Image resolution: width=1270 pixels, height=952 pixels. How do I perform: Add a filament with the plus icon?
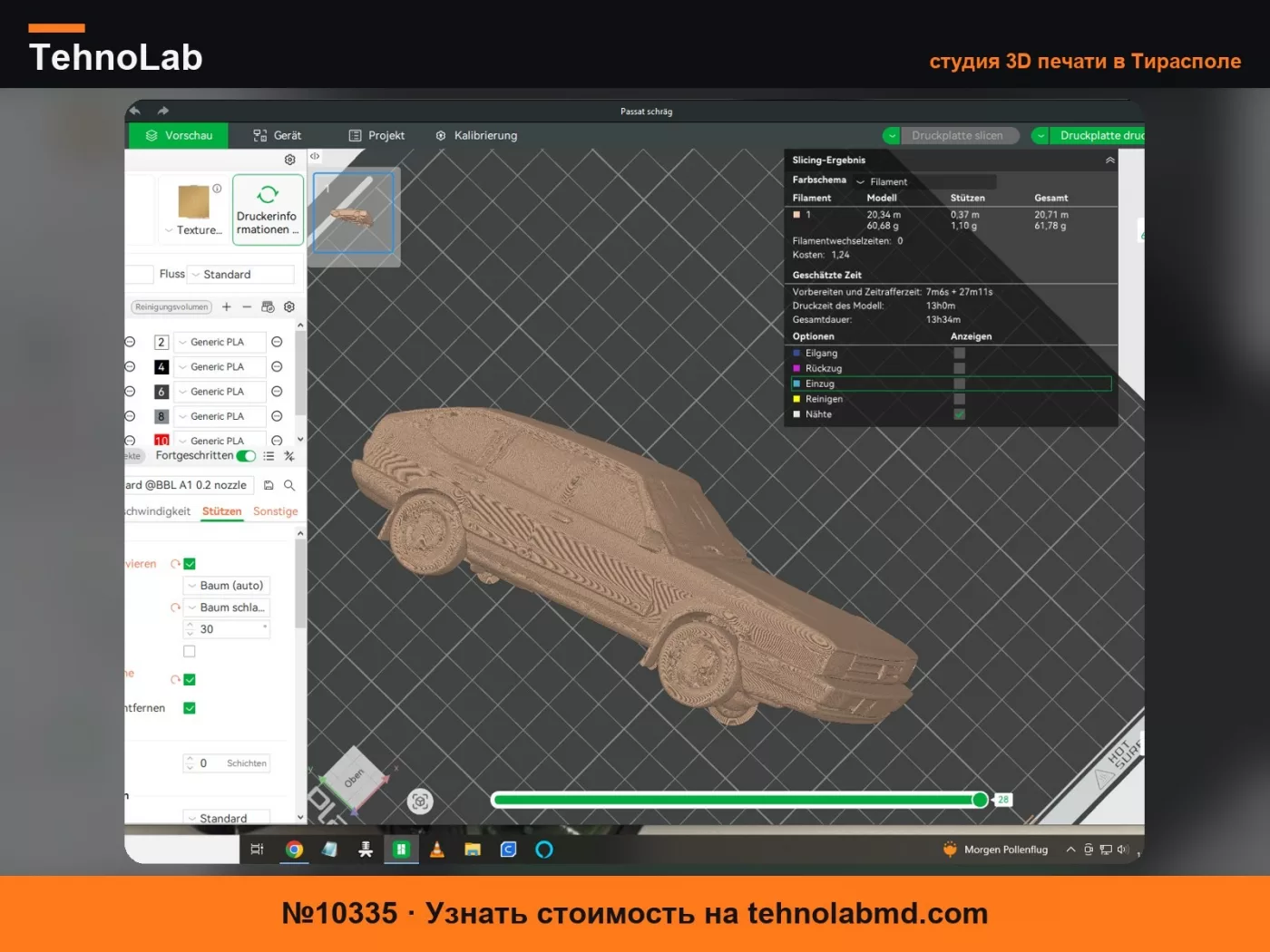(227, 306)
